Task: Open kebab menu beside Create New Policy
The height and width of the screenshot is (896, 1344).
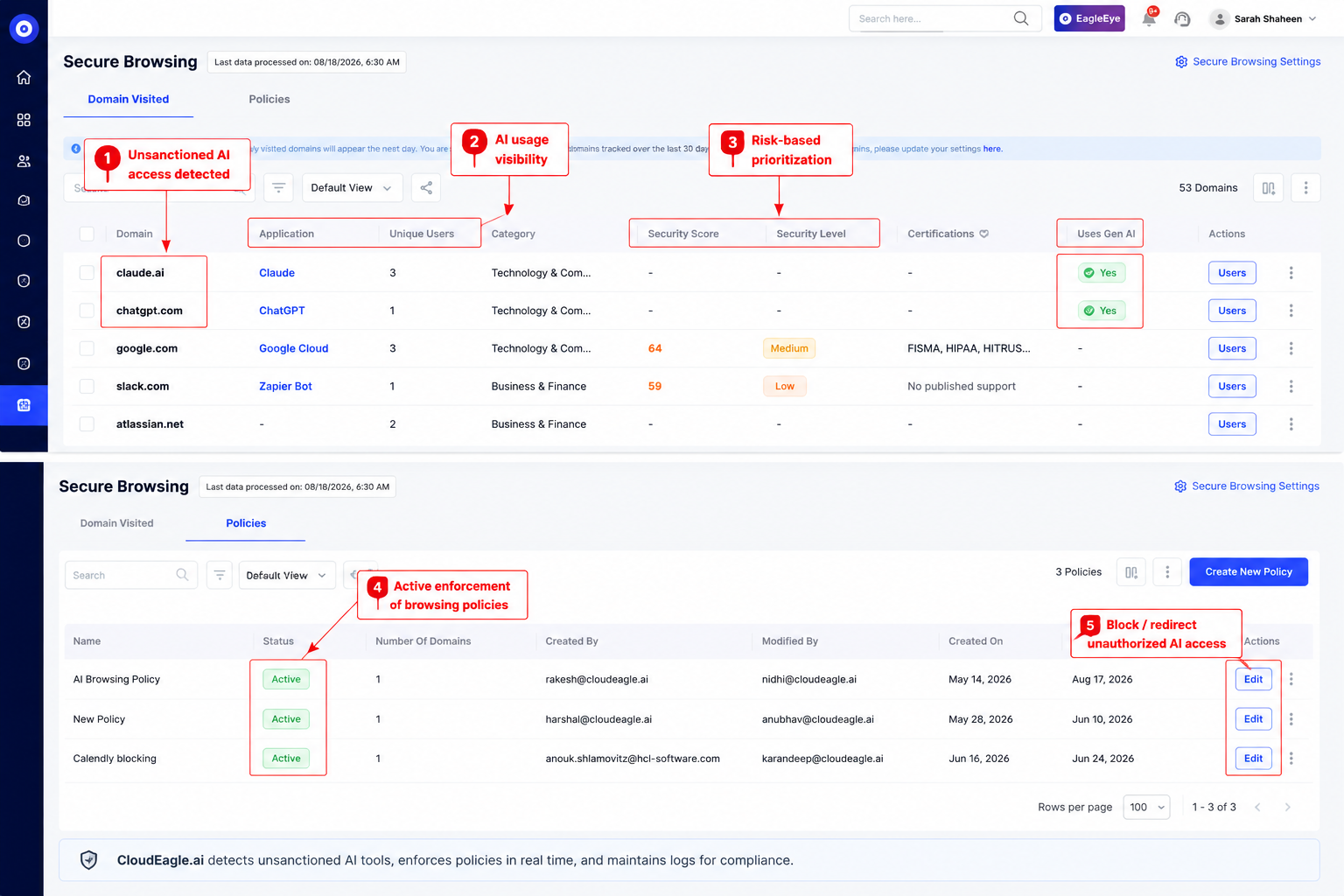Action: (x=1167, y=572)
